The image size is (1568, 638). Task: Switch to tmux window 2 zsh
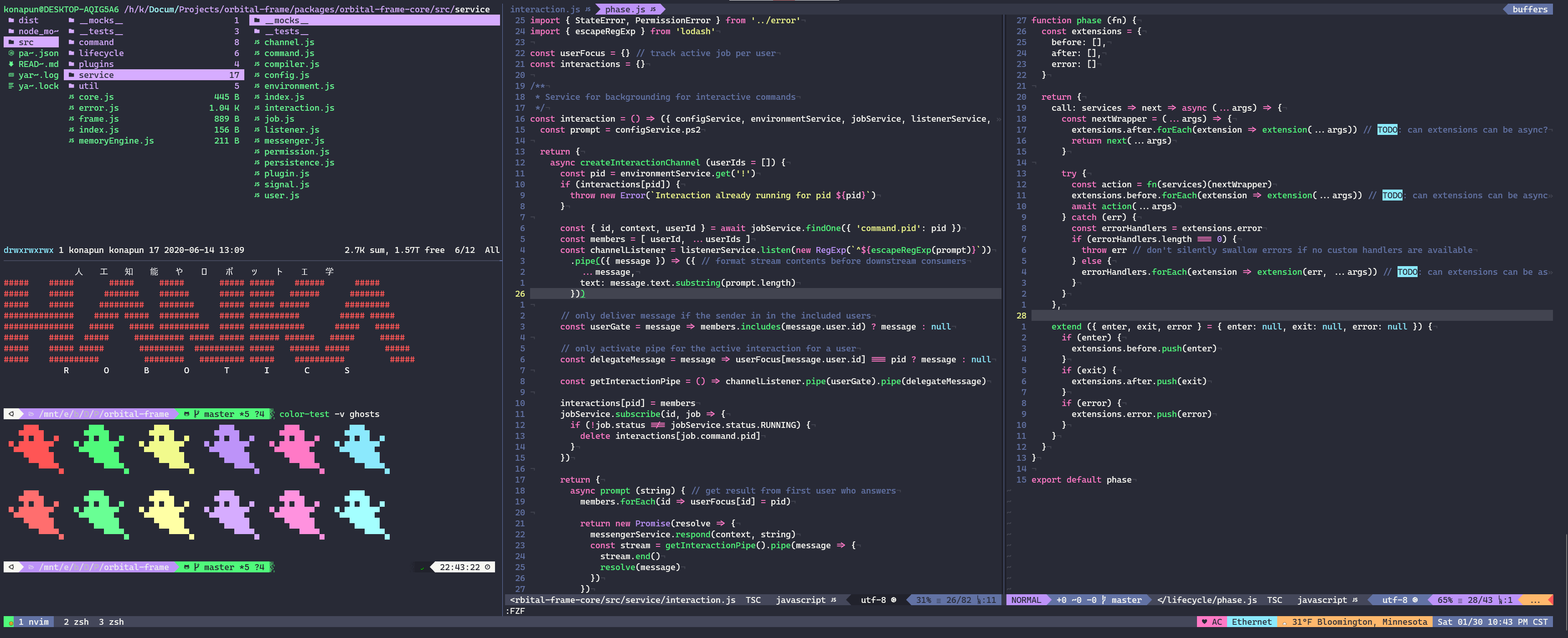(x=76, y=622)
